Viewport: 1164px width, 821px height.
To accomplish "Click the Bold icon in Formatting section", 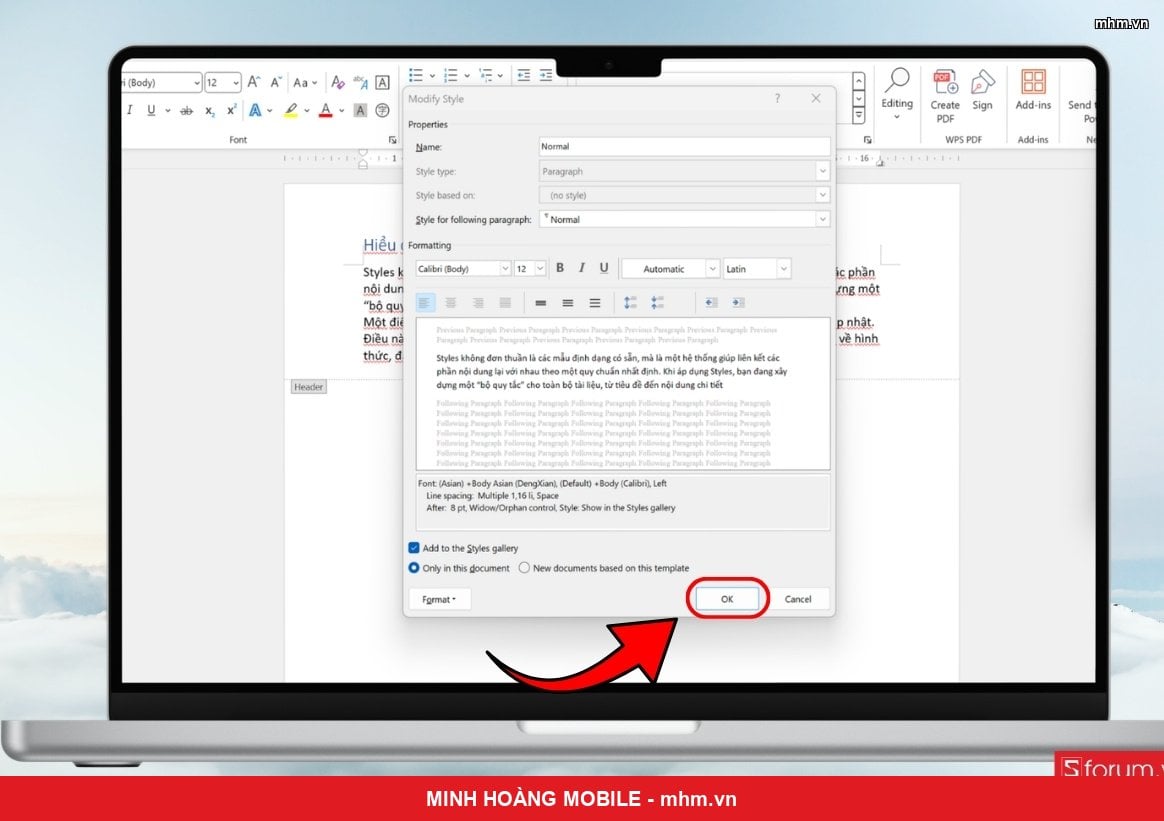I will coord(560,268).
